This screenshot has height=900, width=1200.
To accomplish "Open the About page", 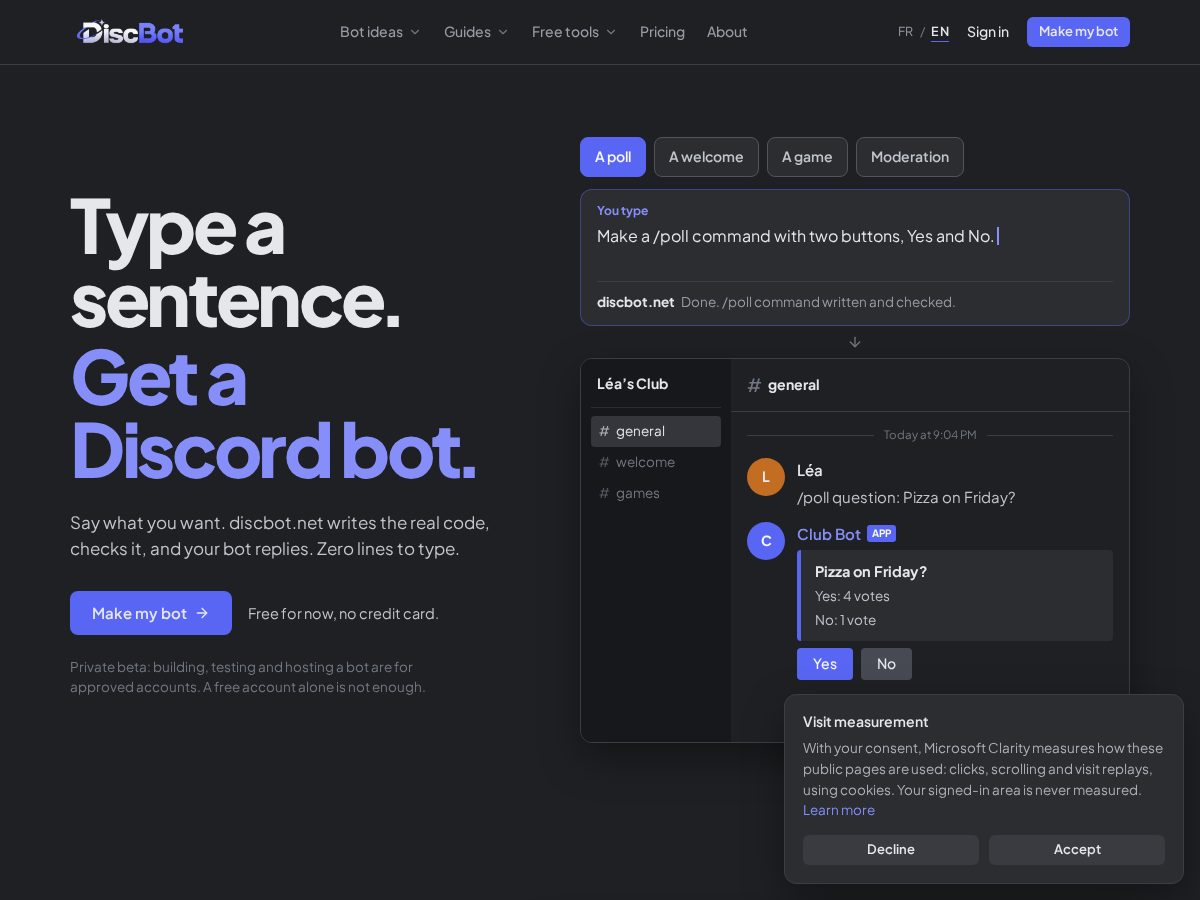I will point(727,32).
